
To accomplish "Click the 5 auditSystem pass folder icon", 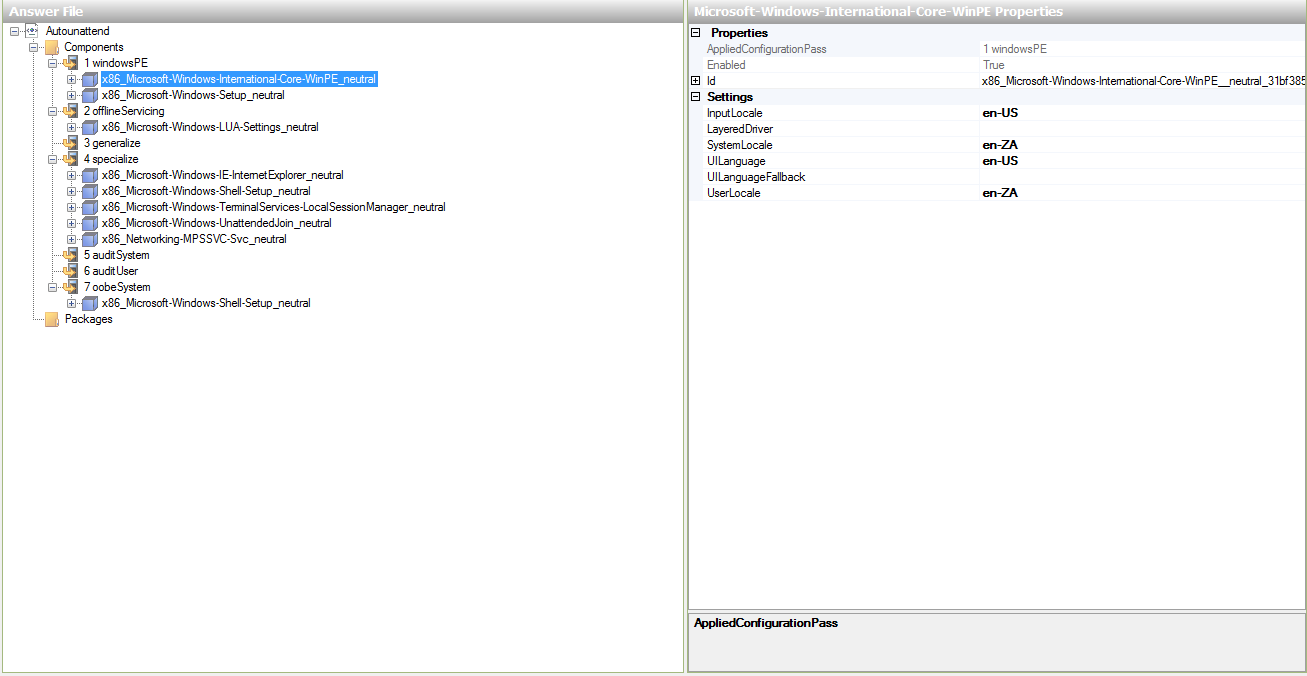I will click(70, 255).
